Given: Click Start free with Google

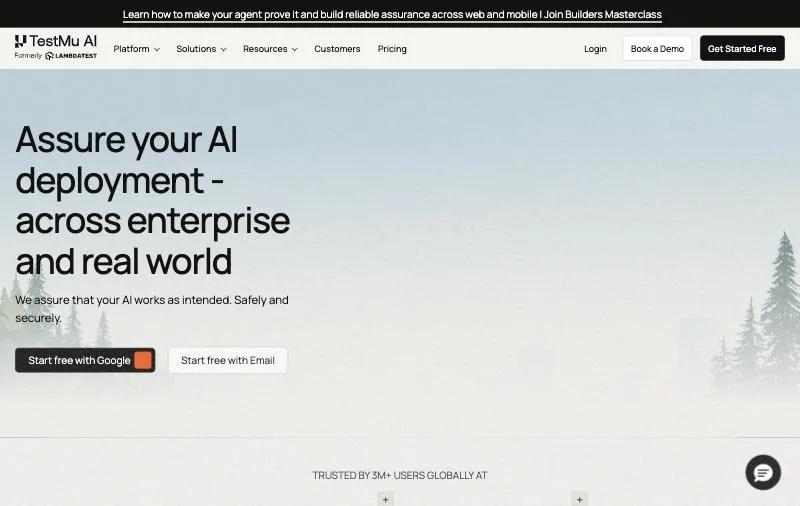Looking at the screenshot, I should click(85, 360).
